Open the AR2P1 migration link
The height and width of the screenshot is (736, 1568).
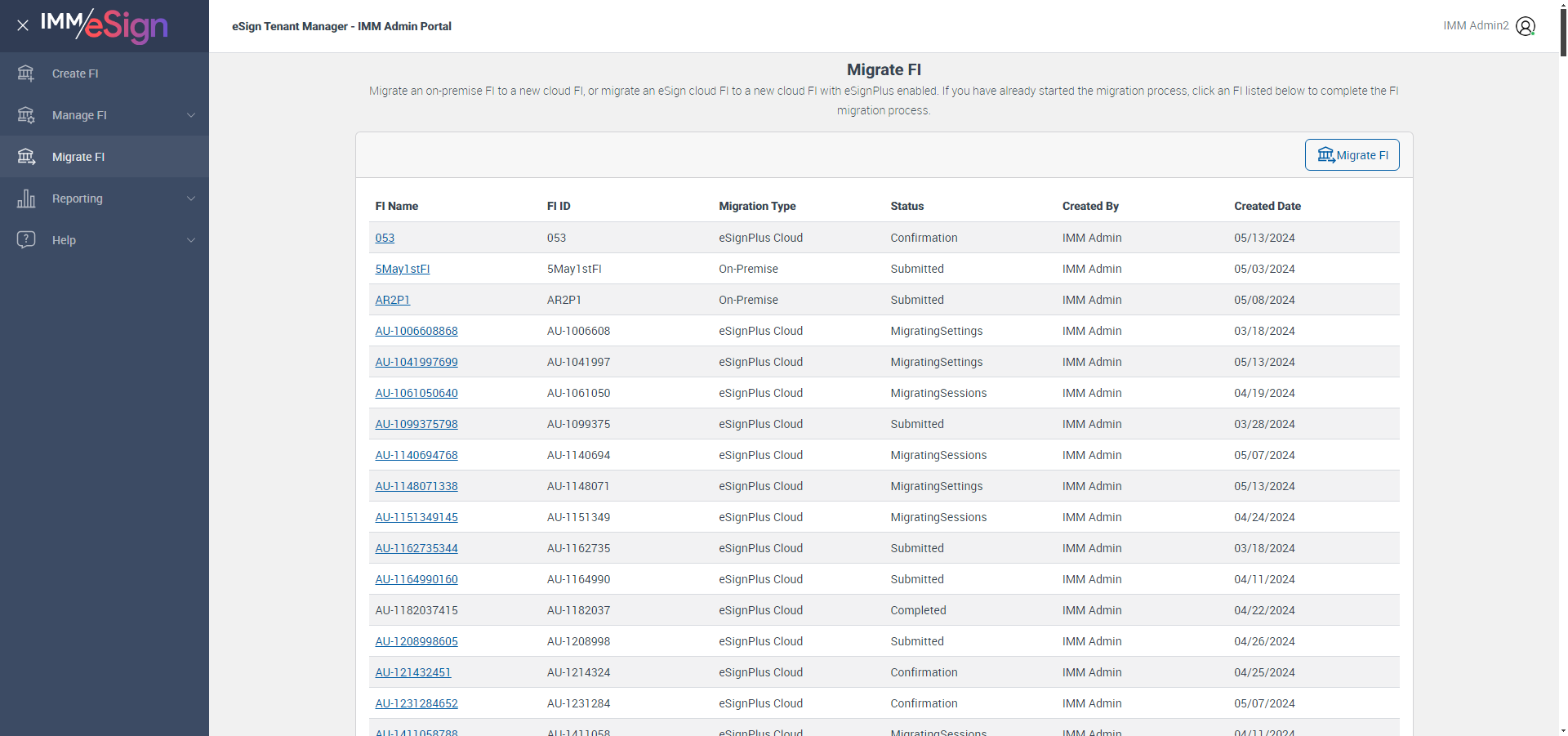[392, 300]
